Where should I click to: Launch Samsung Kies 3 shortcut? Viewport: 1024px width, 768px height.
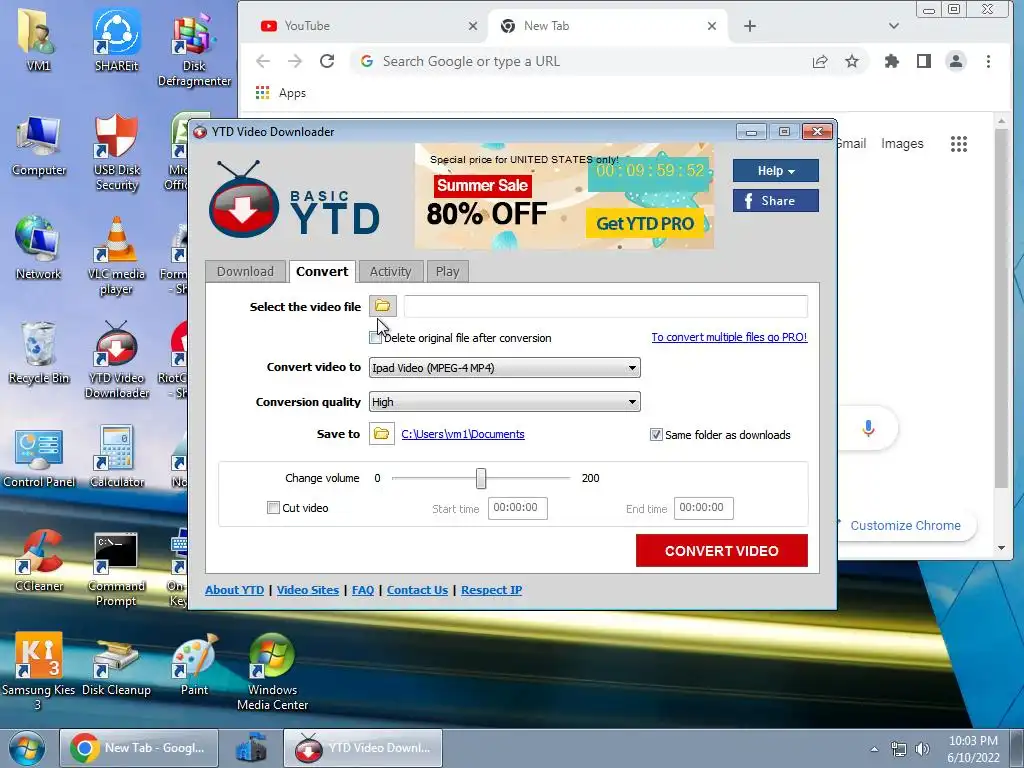[38, 671]
